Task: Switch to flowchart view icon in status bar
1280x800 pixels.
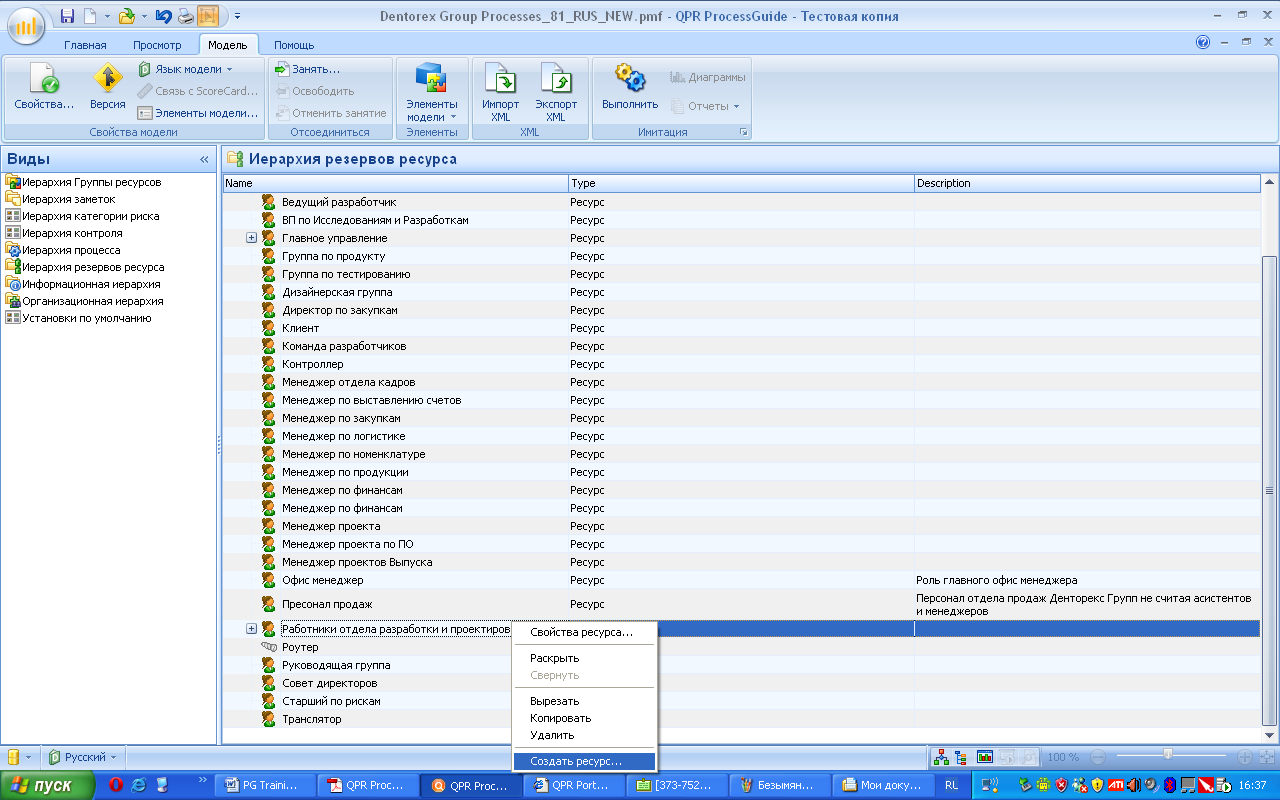Action: 940,757
